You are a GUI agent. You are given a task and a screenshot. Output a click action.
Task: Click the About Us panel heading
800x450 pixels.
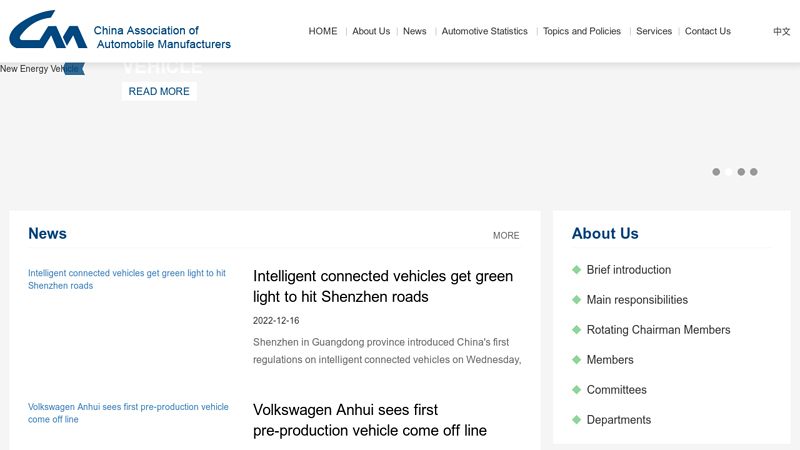coord(605,233)
